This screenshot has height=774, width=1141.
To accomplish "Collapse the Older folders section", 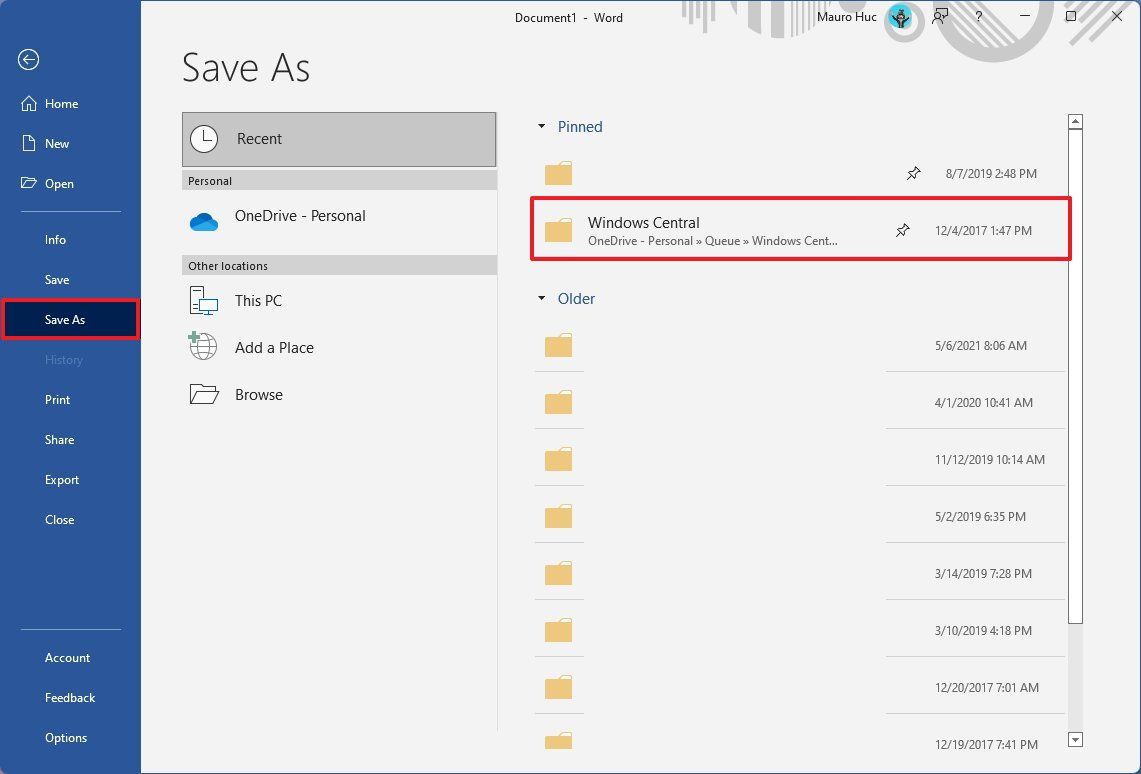I will [541, 298].
